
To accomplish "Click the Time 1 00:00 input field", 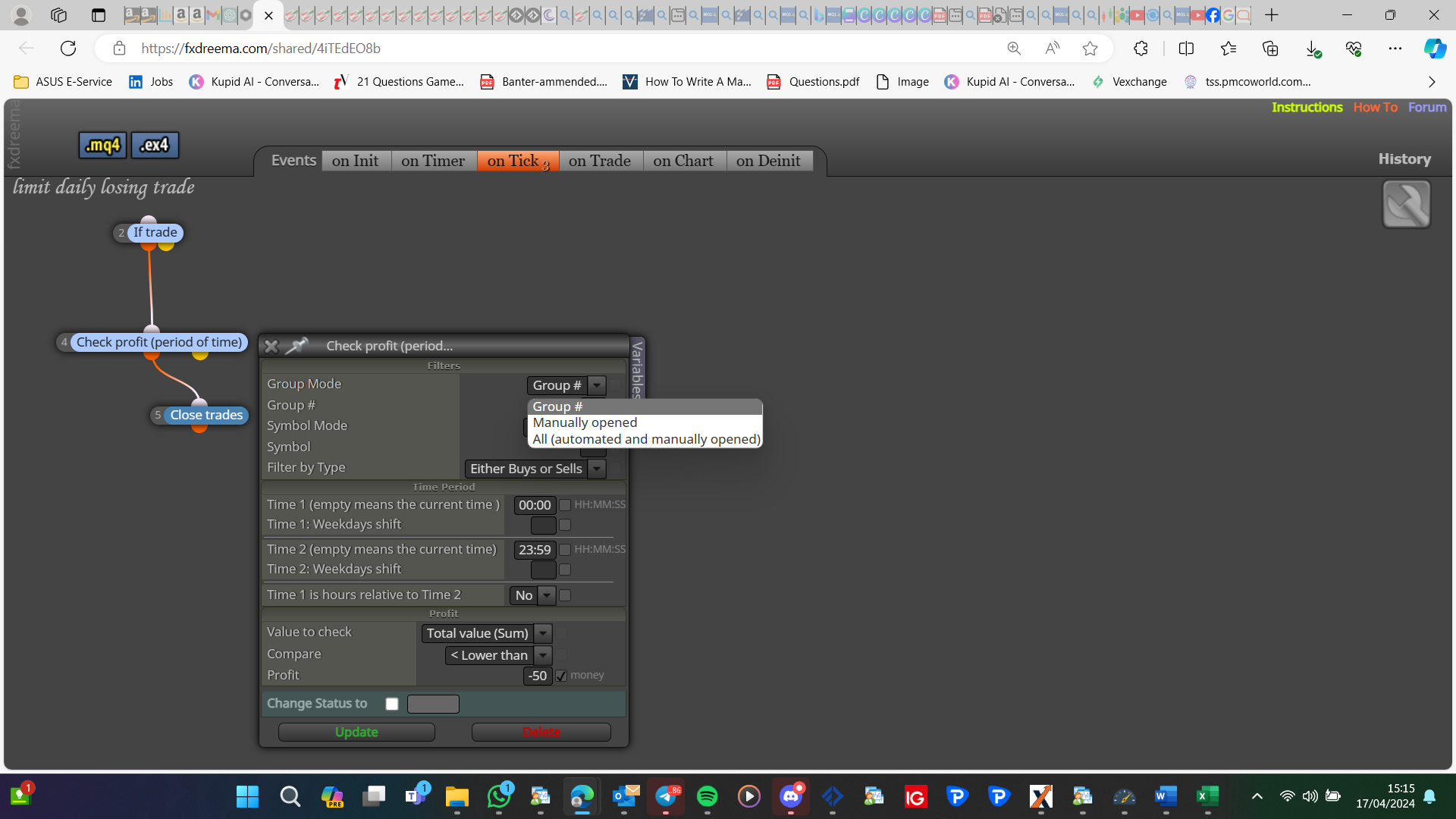I will pyautogui.click(x=535, y=505).
